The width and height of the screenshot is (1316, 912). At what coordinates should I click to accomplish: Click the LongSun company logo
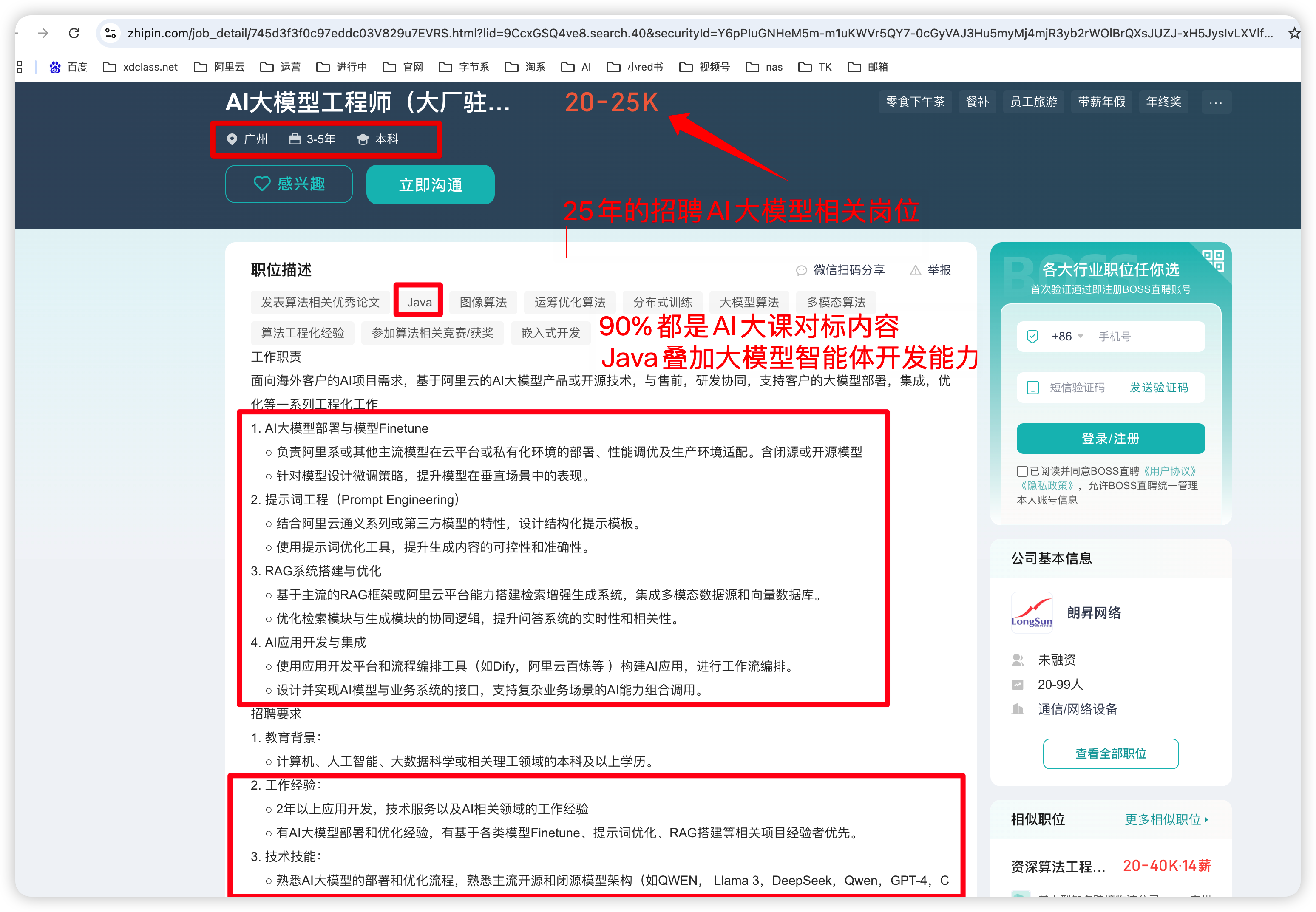(x=1032, y=612)
